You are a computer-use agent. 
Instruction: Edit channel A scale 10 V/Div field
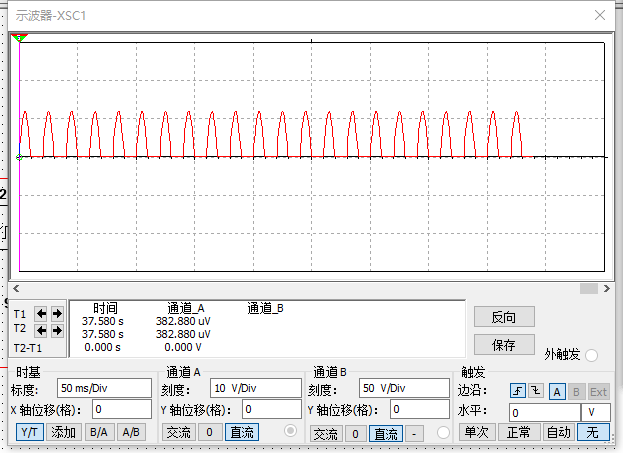coord(255,388)
